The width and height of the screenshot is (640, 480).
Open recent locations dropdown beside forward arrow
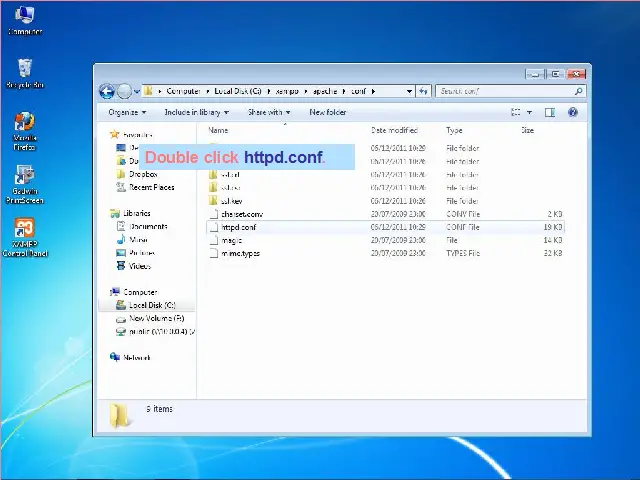137,91
